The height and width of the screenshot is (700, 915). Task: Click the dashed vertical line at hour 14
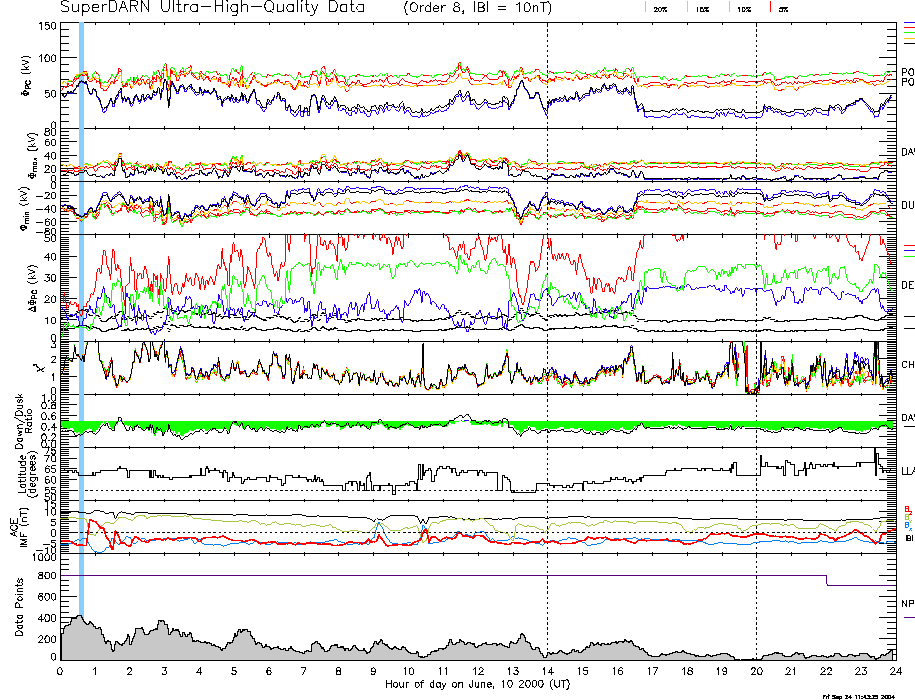[x=547, y=300]
